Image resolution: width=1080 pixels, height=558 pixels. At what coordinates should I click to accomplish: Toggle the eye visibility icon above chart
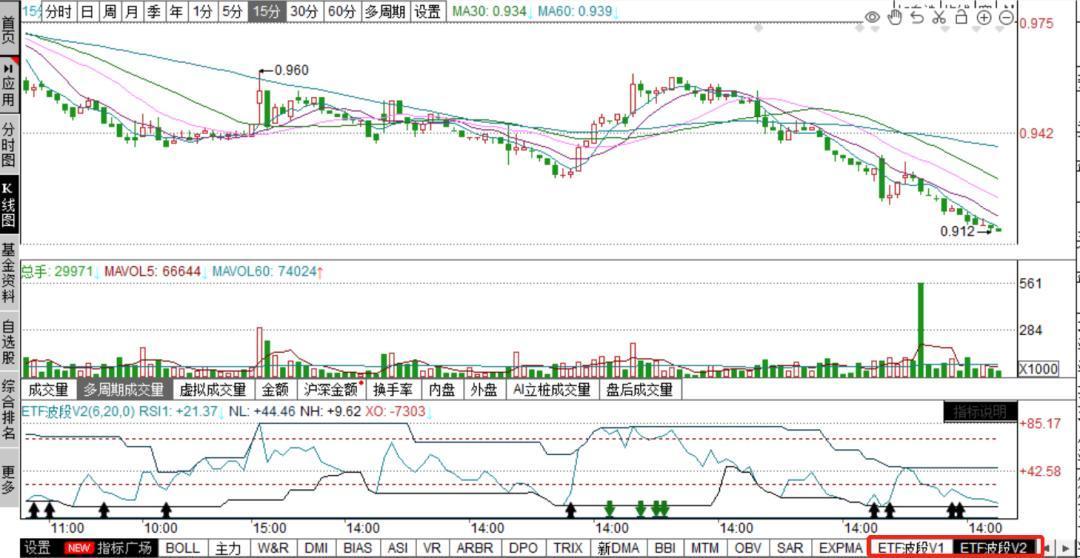click(873, 17)
